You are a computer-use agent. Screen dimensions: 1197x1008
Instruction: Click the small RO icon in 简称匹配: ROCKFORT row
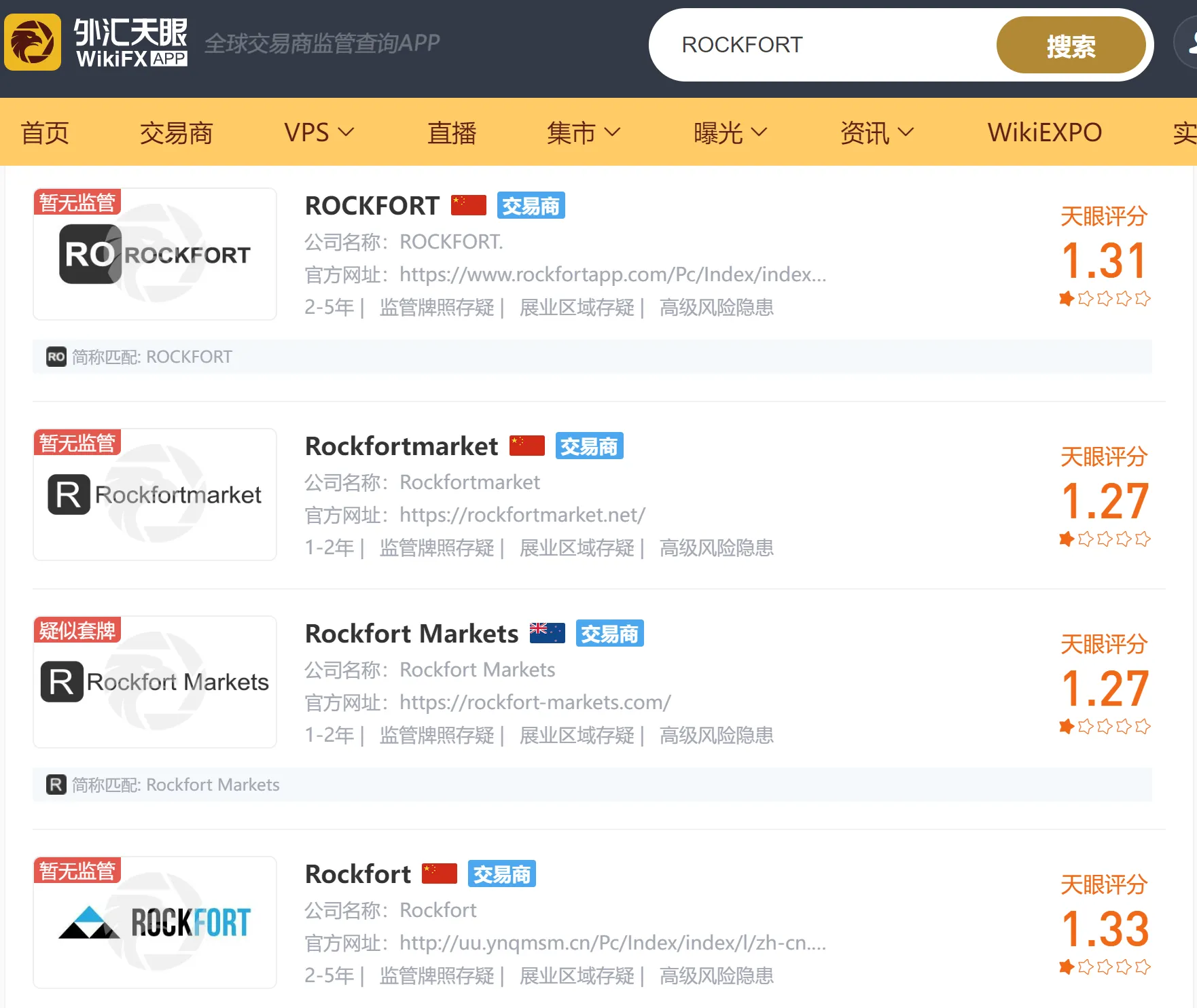click(56, 357)
